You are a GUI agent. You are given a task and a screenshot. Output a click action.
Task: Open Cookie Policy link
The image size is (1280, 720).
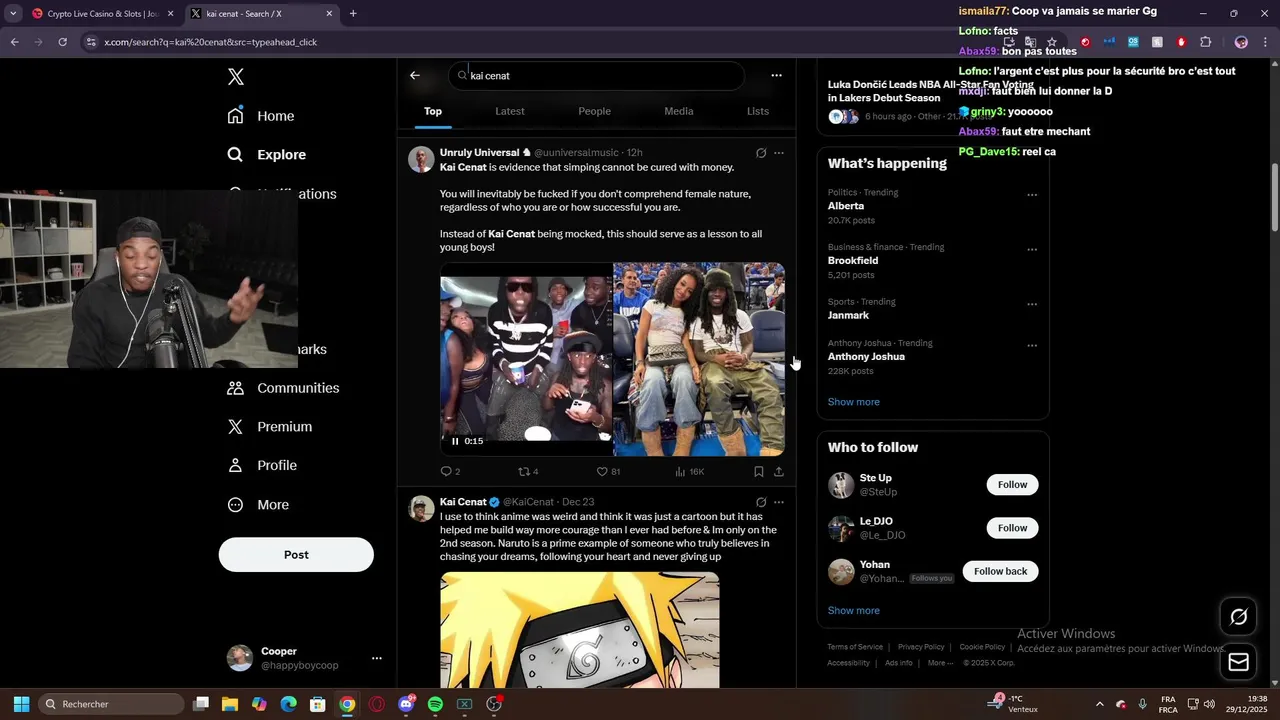(982, 647)
